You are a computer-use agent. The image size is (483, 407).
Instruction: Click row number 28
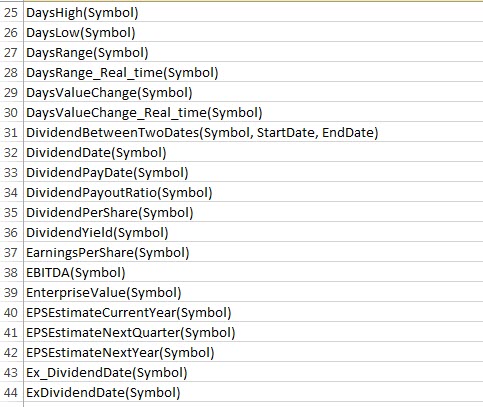11,72
